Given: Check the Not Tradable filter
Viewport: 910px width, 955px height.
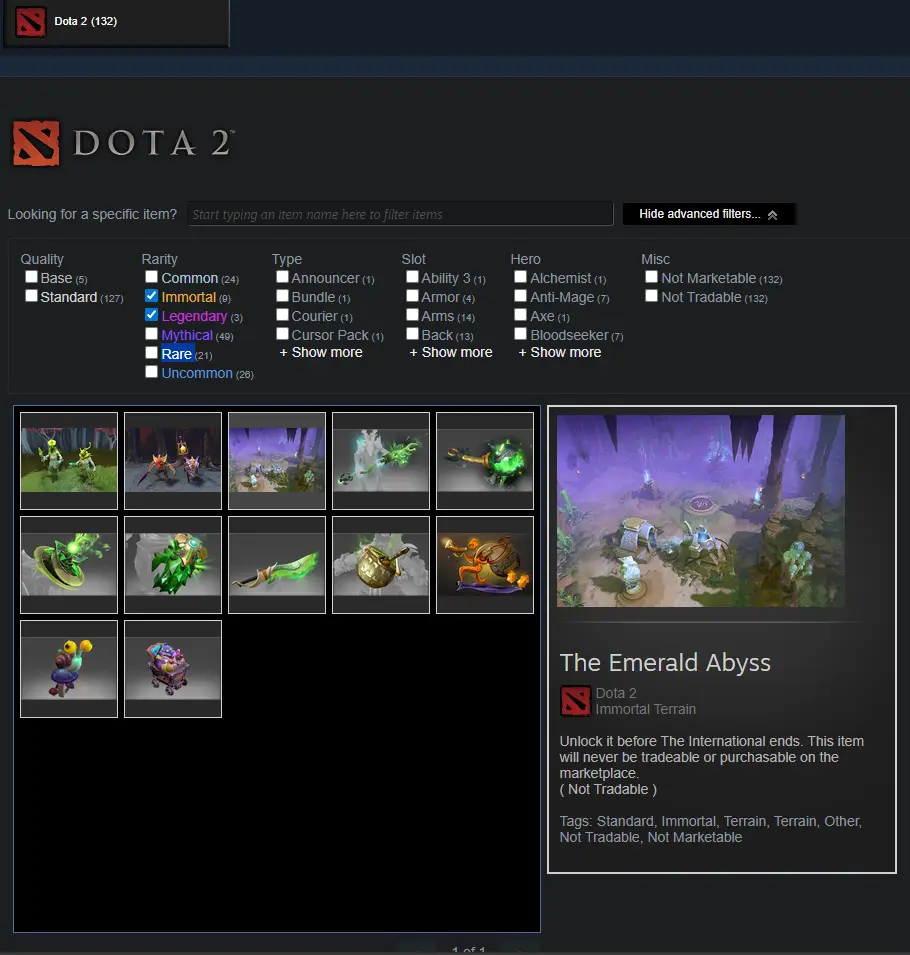Looking at the screenshot, I should coord(651,296).
